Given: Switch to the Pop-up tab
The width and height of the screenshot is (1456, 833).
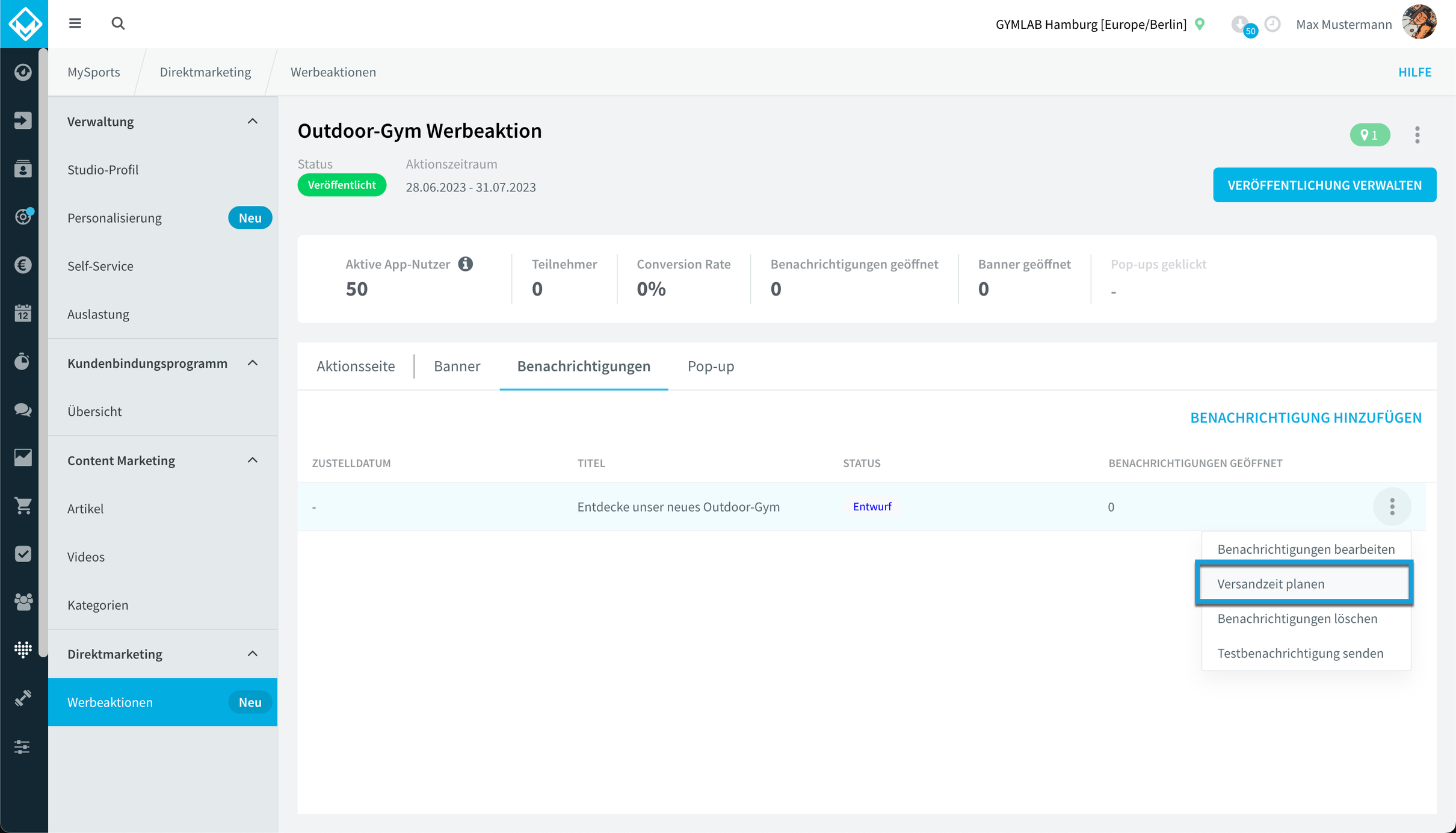Looking at the screenshot, I should [711, 366].
